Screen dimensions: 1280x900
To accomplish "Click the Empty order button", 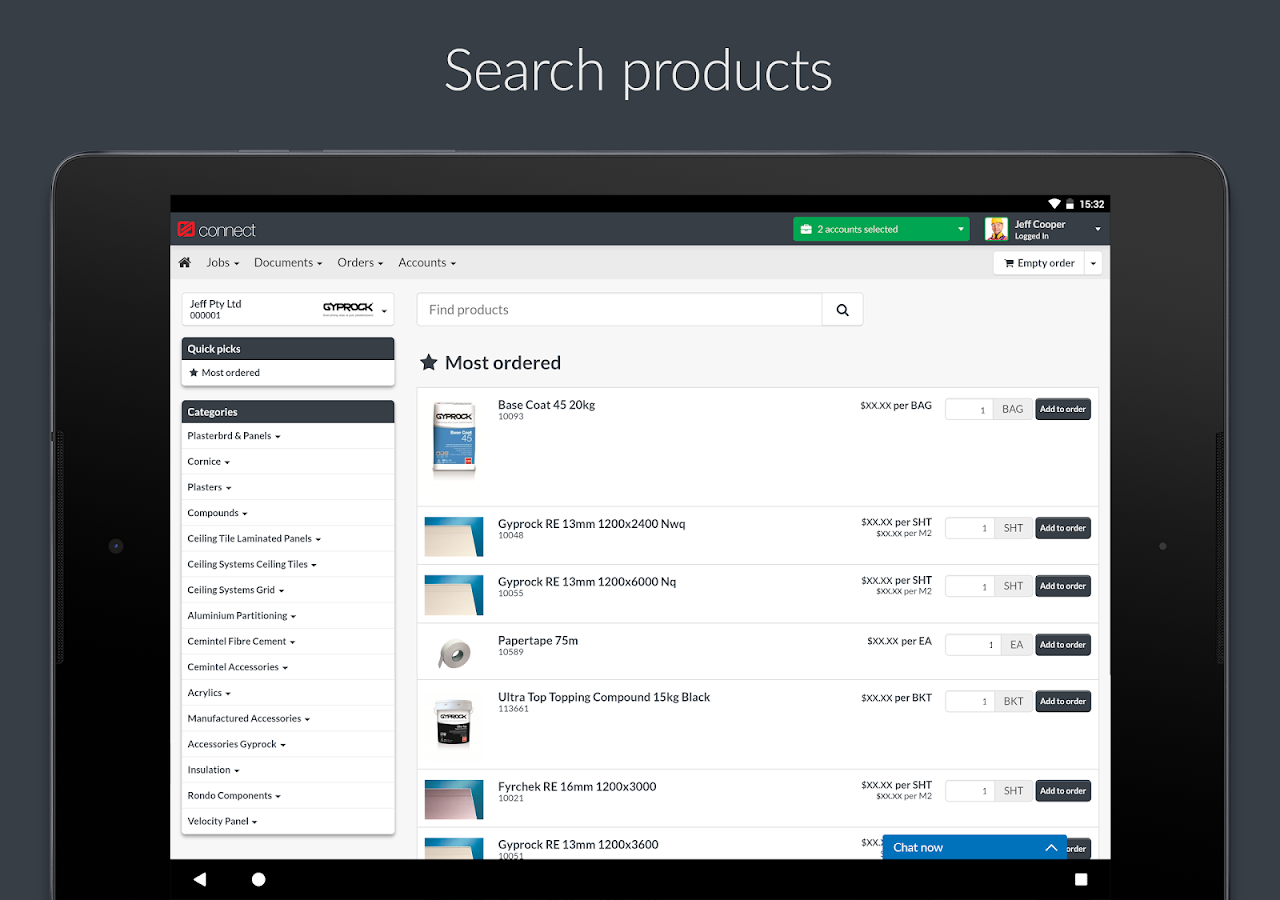I will [x=1039, y=263].
